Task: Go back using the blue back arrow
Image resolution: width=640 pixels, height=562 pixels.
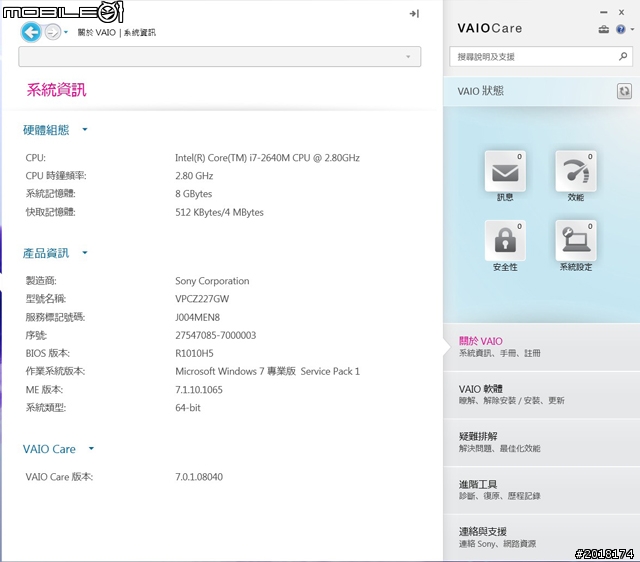Action: (x=31, y=32)
